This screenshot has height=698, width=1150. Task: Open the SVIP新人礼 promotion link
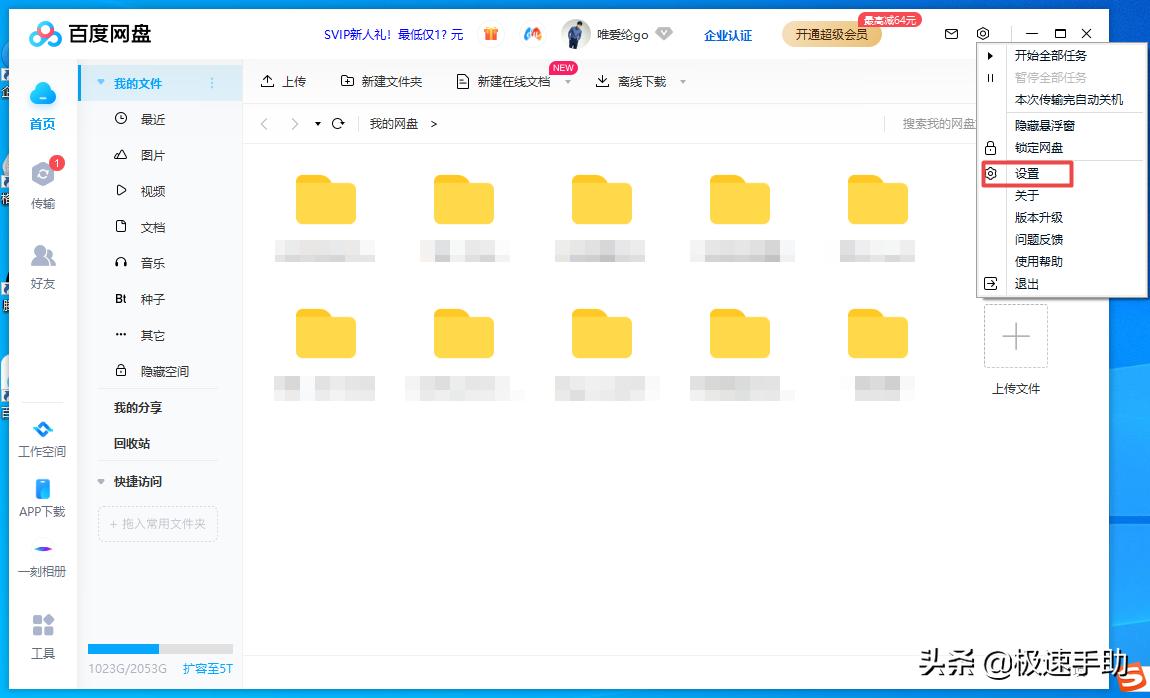tap(394, 34)
